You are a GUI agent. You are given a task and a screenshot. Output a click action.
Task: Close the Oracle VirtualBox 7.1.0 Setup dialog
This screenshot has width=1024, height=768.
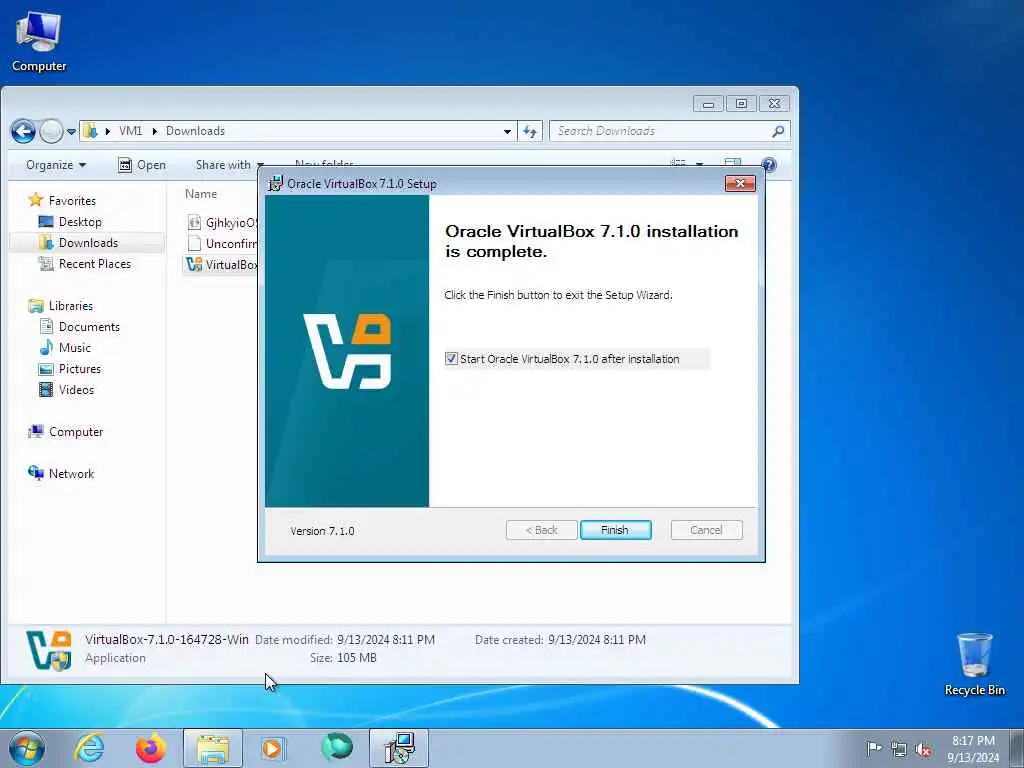tap(740, 184)
